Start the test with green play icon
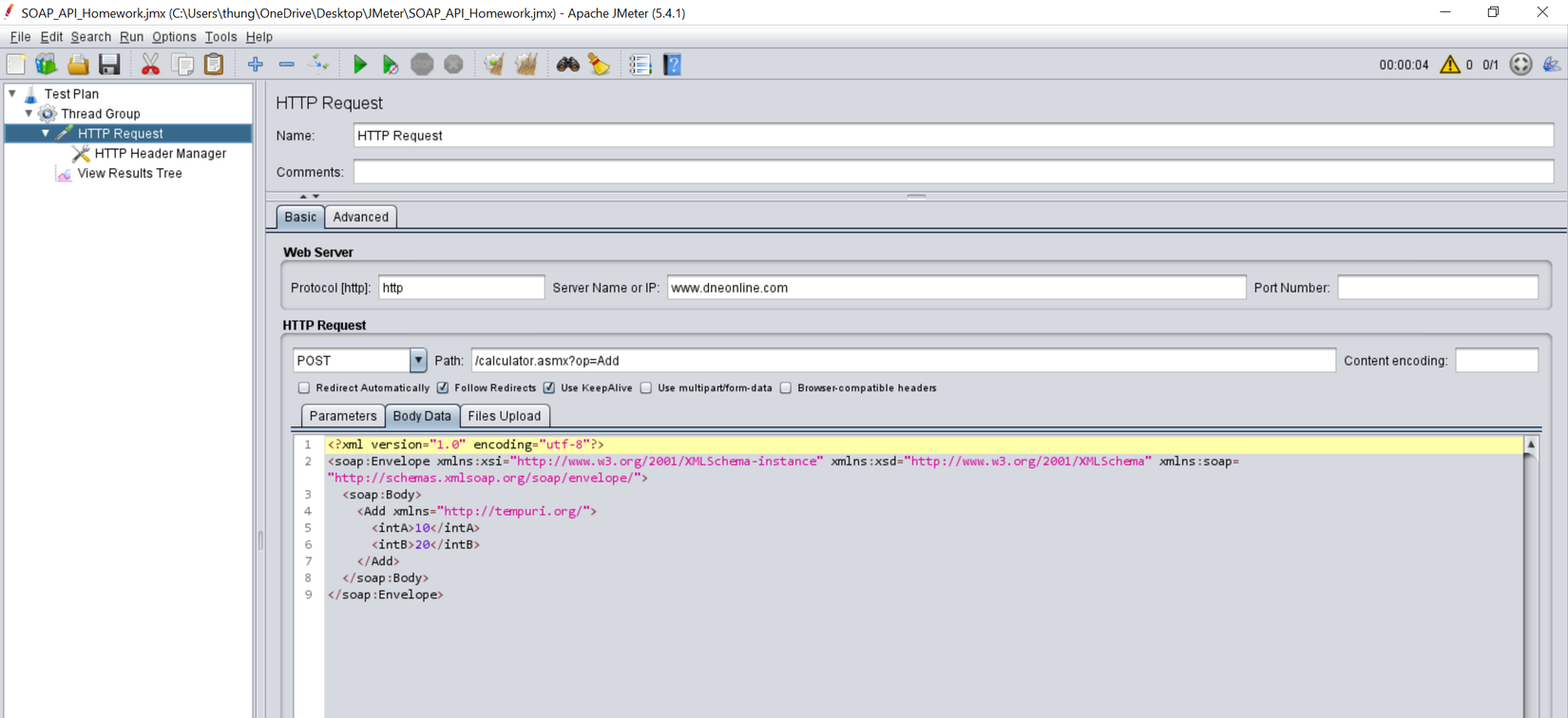Image resolution: width=1568 pixels, height=718 pixels. [x=359, y=65]
